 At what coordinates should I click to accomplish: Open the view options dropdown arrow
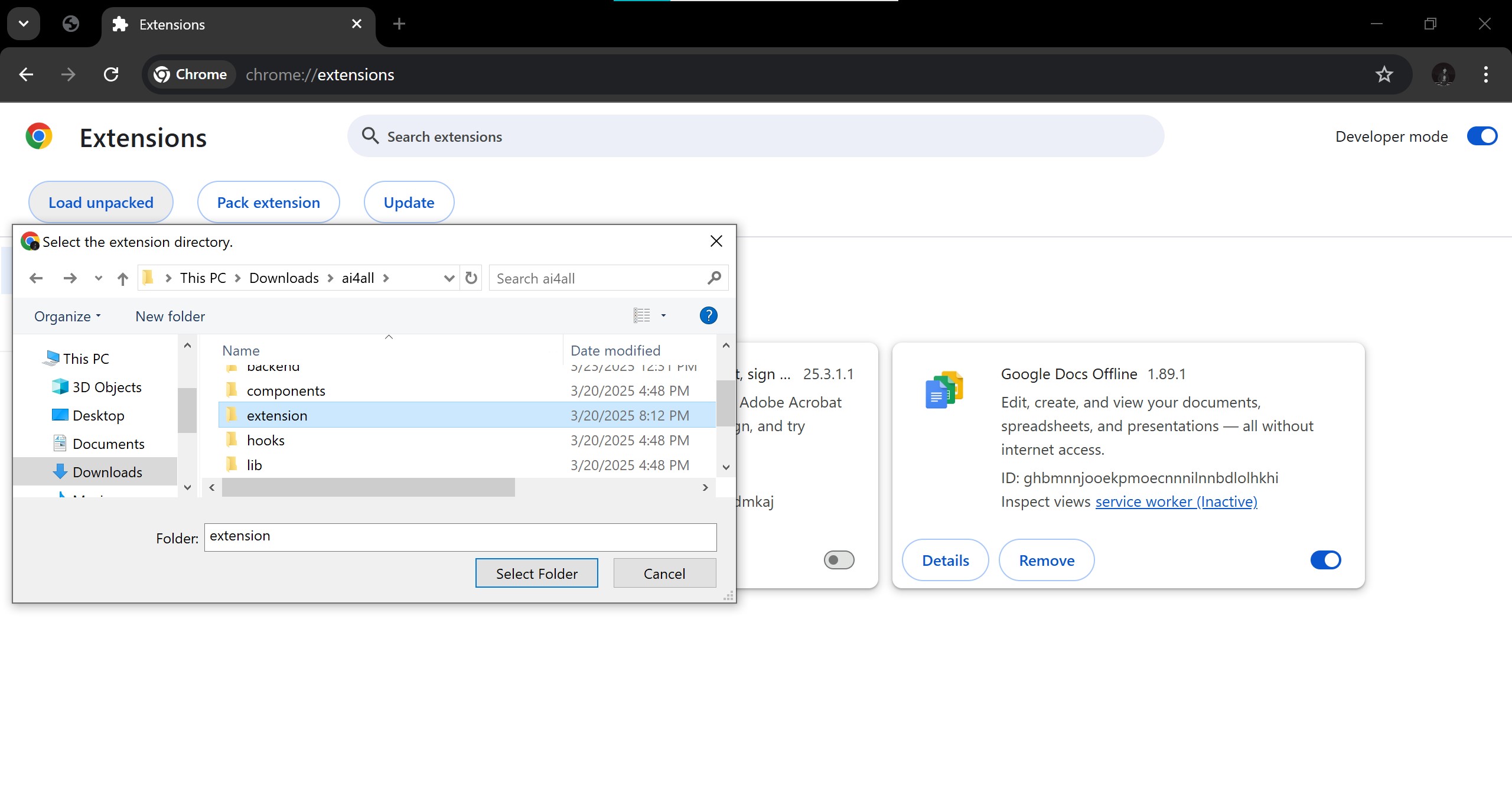[663, 316]
